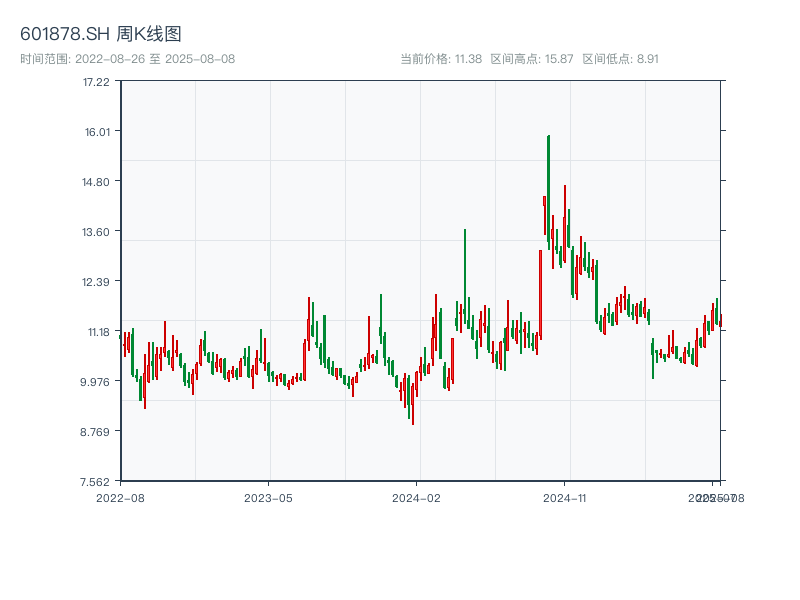Select the 2024-11 x-axis date marker

(x=566, y=497)
